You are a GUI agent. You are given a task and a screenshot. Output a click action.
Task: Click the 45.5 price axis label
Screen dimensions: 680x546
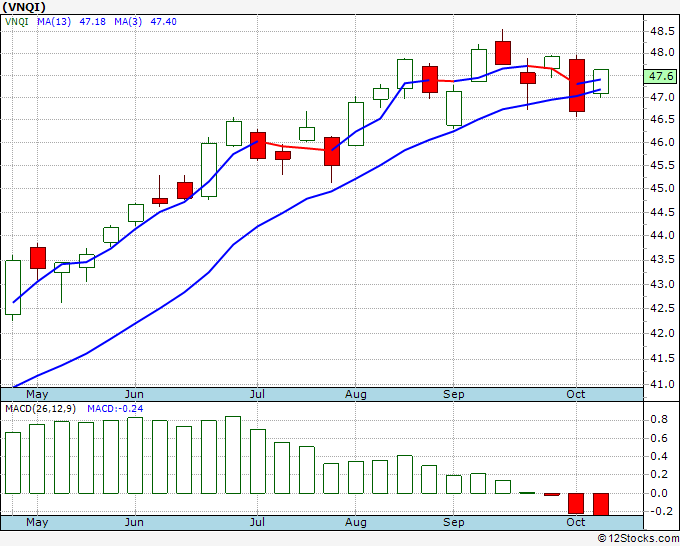click(662, 165)
